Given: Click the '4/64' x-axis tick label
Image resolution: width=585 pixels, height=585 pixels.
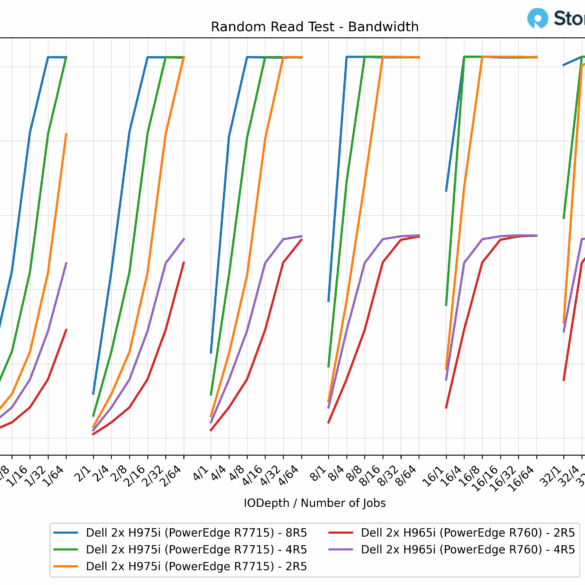Looking at the screenshot, I should tap(289, 475).
